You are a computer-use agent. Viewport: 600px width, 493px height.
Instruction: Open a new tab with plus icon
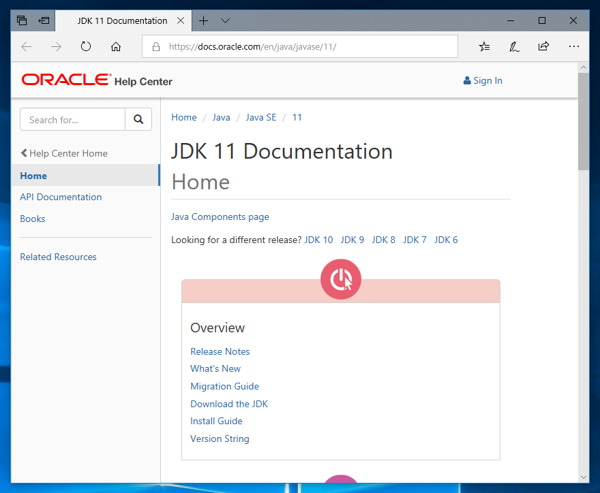pos(204,21)
